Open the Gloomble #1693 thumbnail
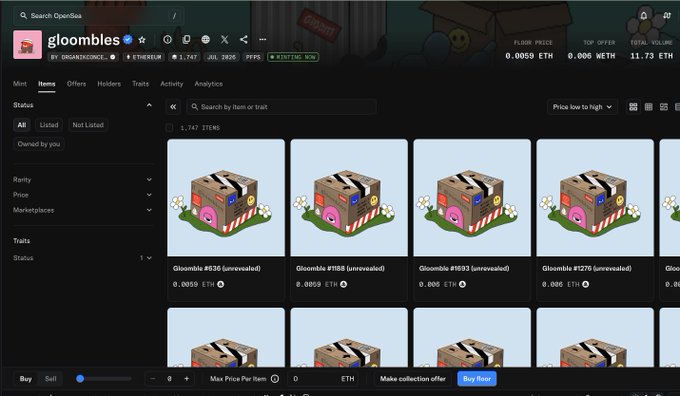 (472, 197)
